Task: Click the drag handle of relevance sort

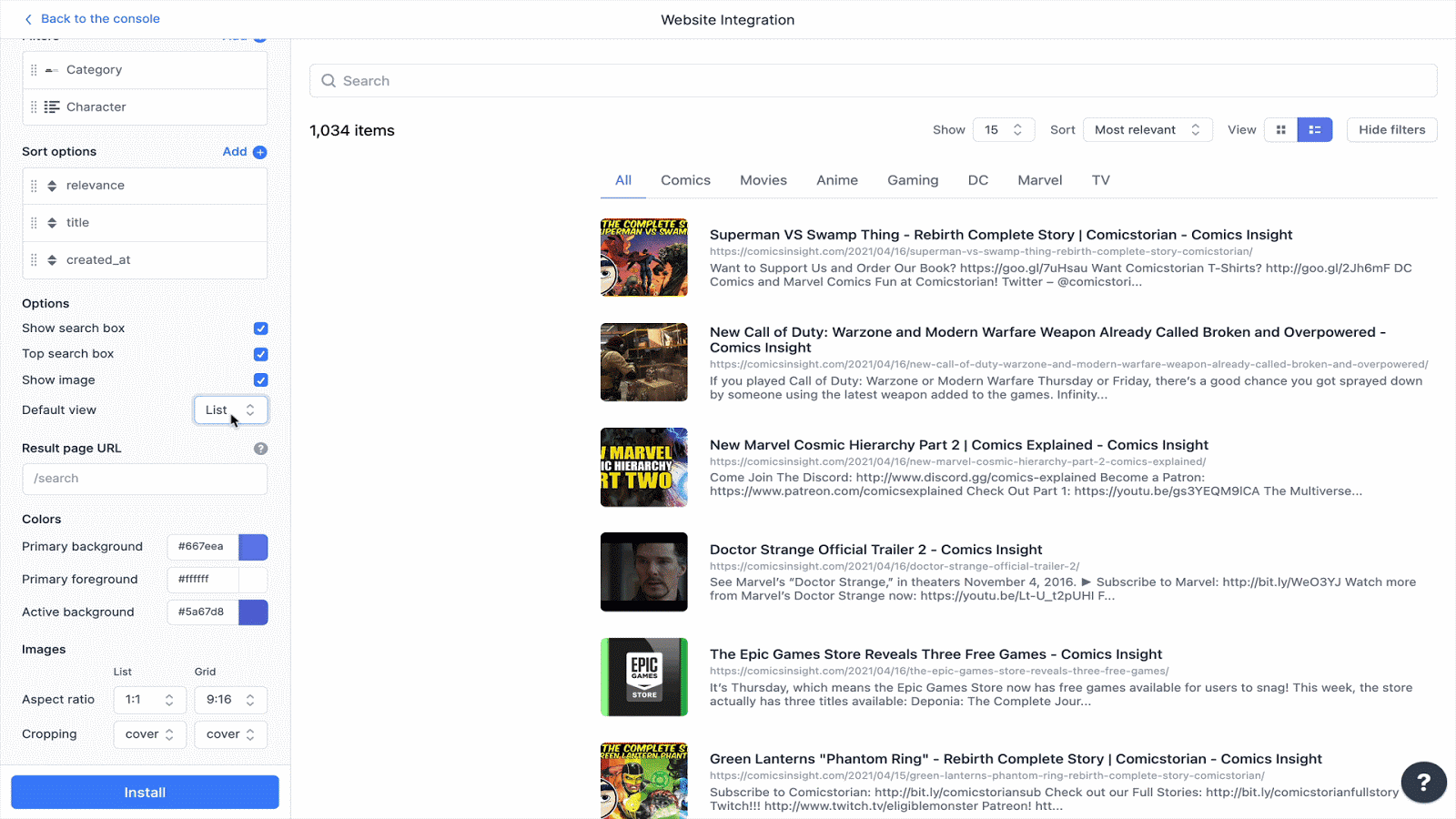Action: click(34, 186)
